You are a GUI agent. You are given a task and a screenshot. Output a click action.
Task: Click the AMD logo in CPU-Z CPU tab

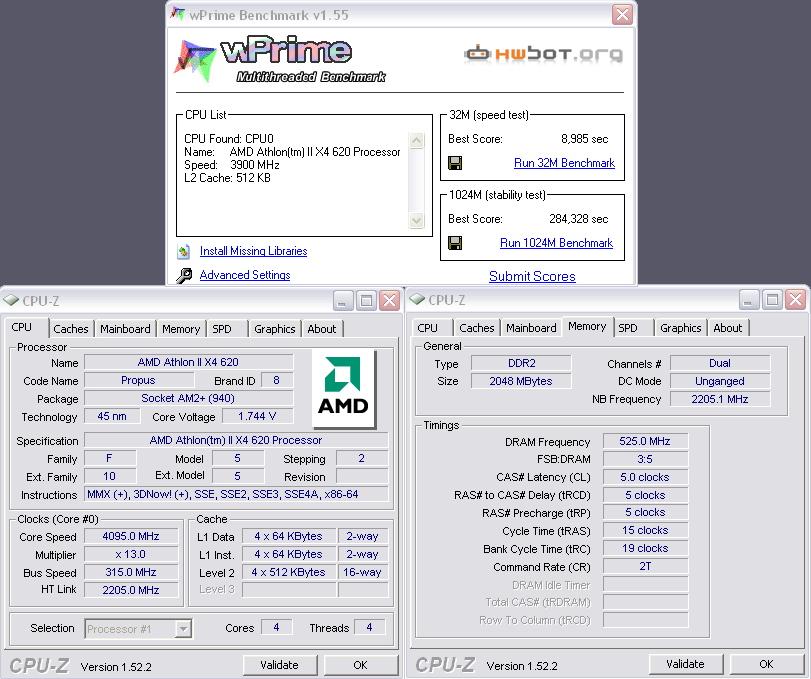tap(343, 389)
